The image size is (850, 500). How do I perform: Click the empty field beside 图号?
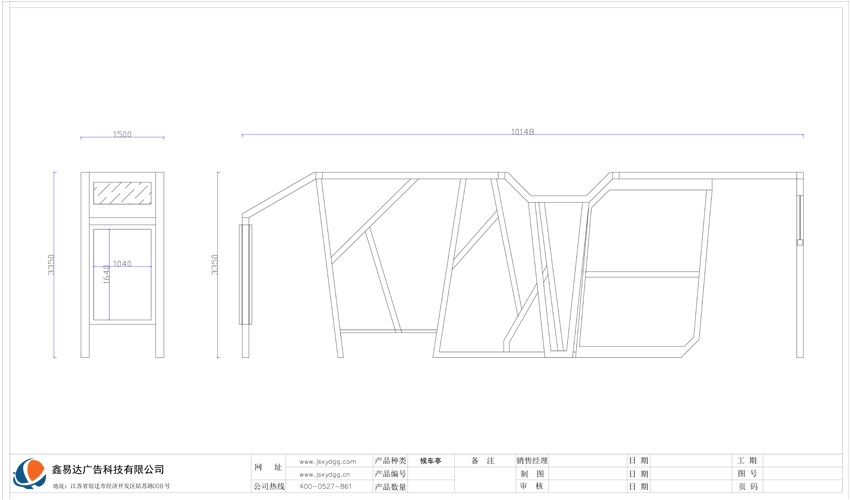[x=802, y=474]
